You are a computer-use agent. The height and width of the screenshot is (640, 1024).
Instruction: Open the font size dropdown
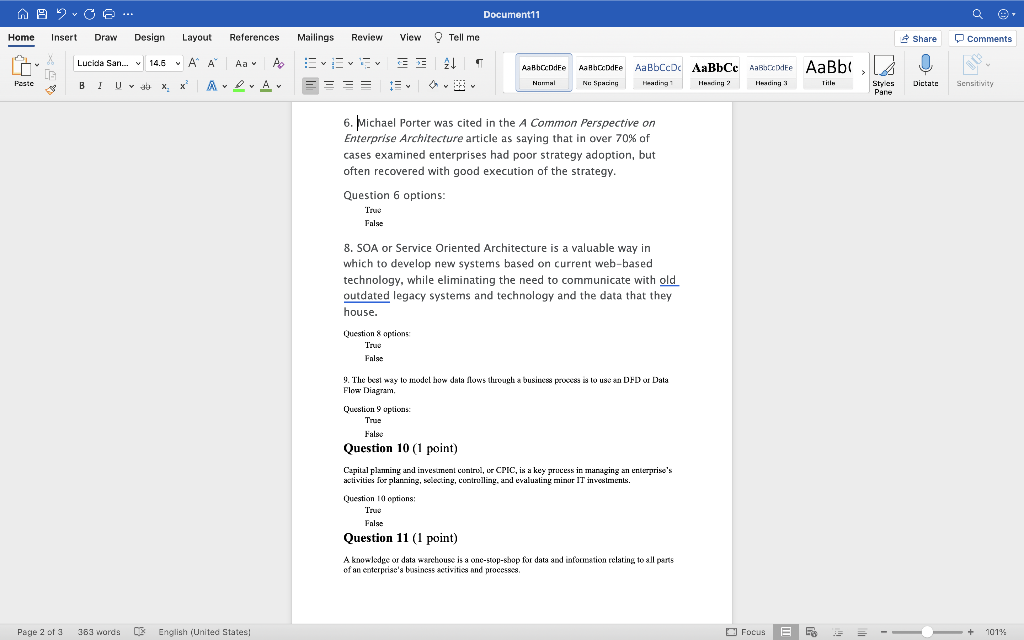coord(163,62)
